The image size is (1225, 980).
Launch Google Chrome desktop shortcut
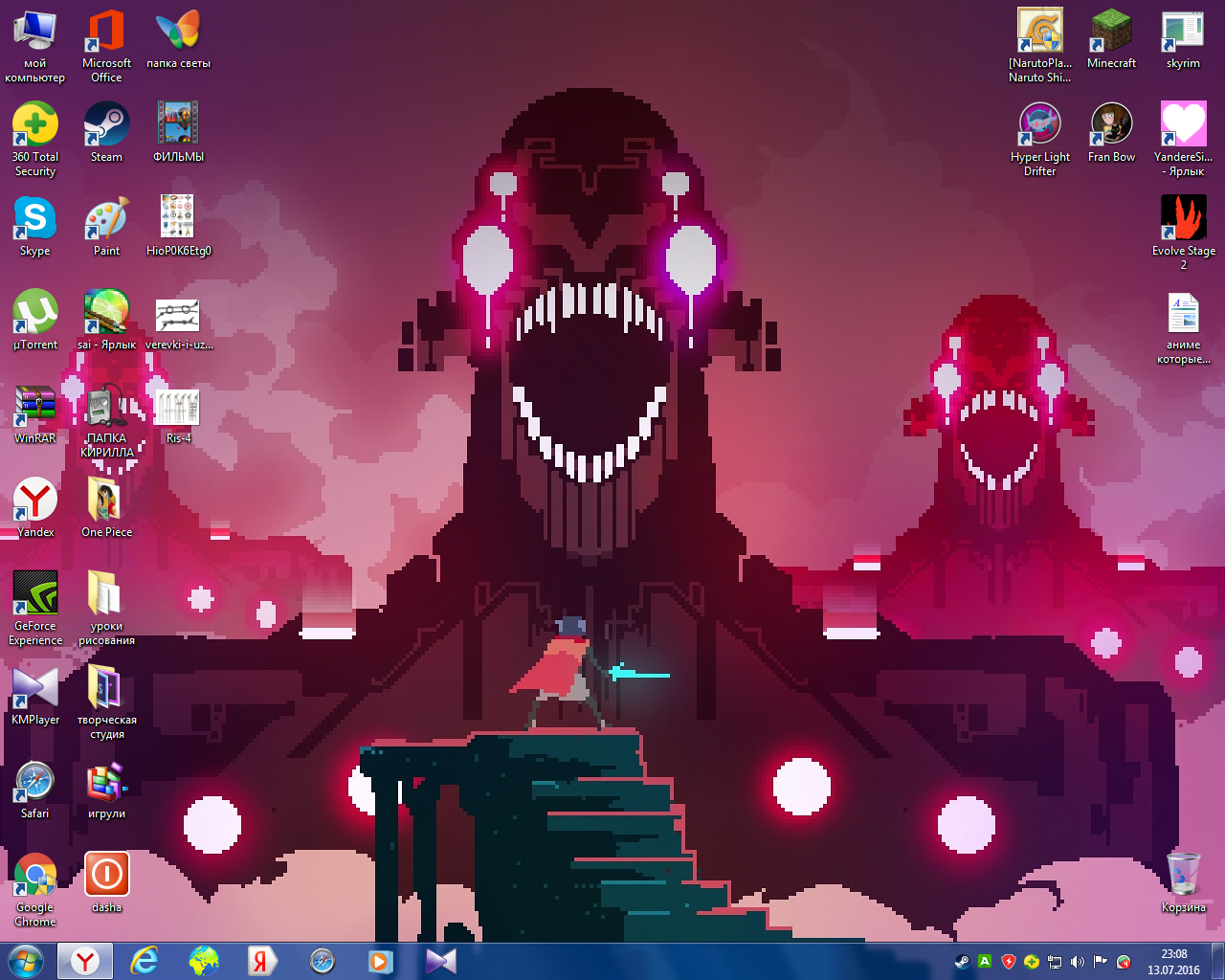(x=35, y=890)
